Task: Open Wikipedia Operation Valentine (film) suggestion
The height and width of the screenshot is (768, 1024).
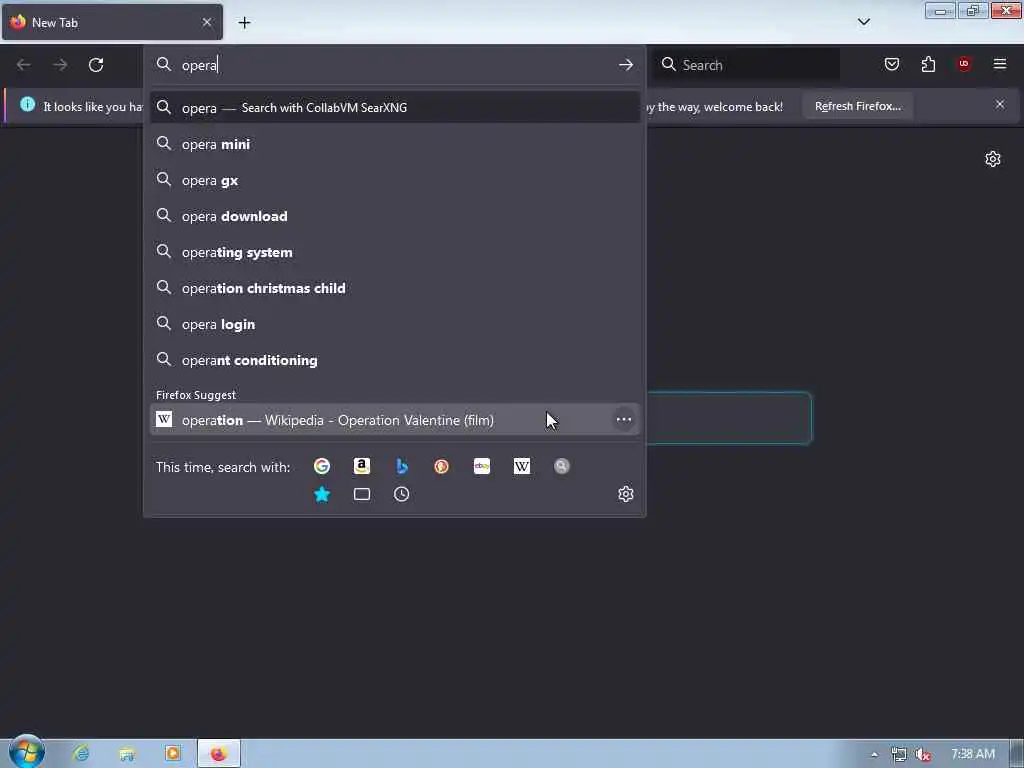Action: click(x=394, y=419)
